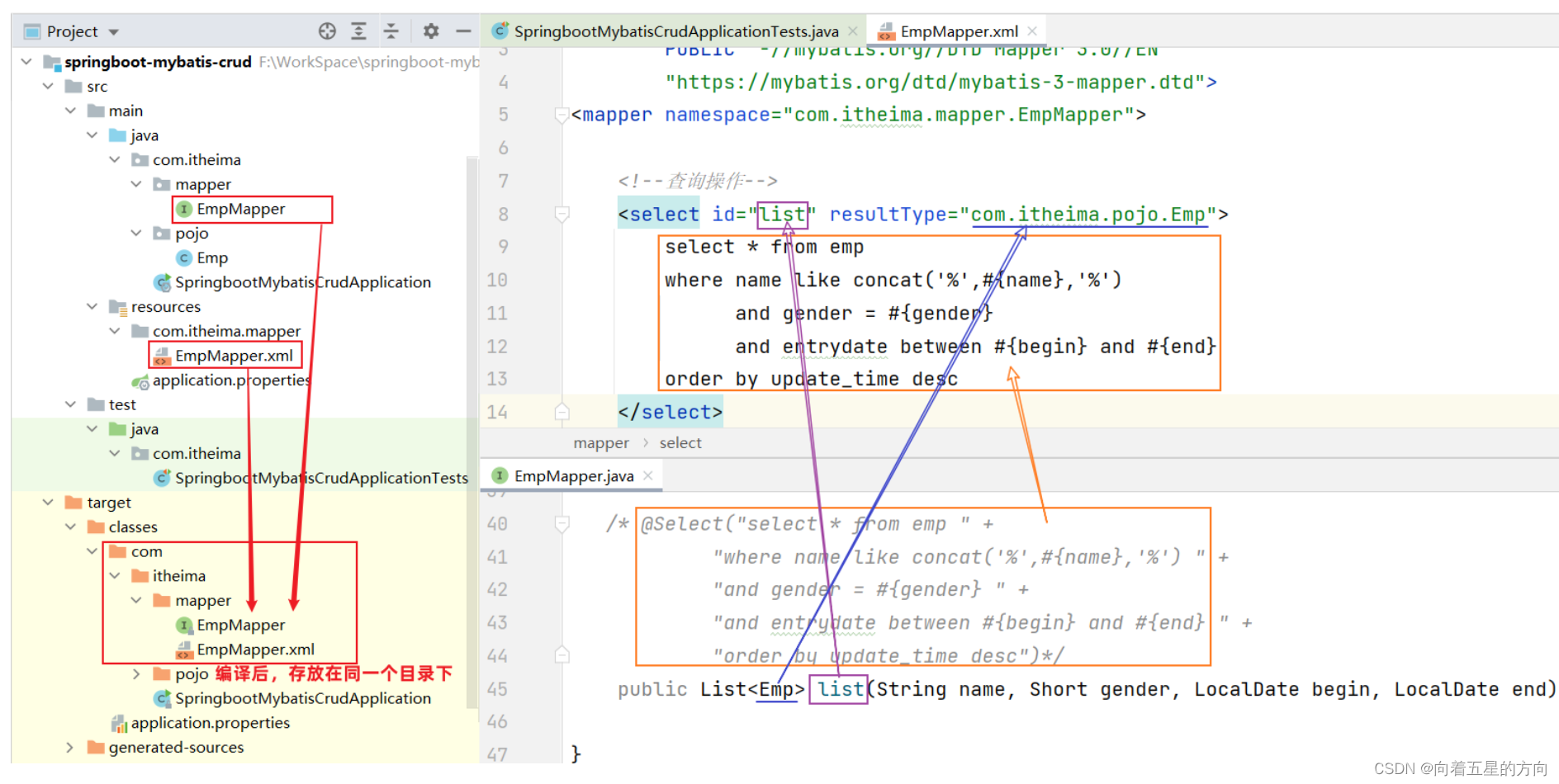1559x784 pixels.
Task: Close the SpringbootMybatisCrudApplicationTests.java tab
Action: [x=853, y=31]
